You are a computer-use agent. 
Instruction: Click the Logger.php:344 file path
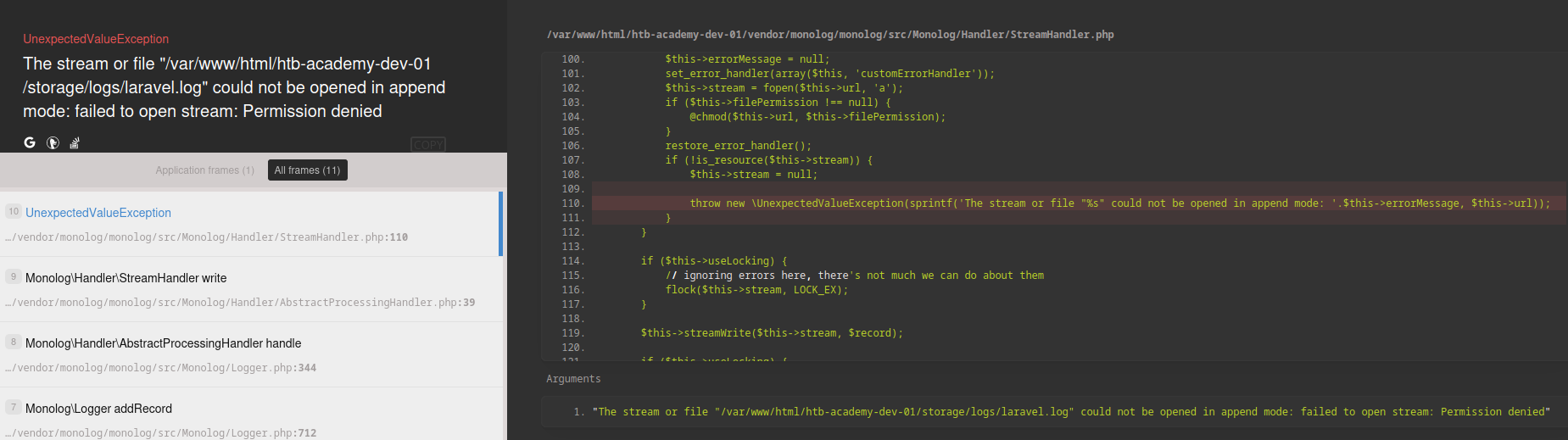click(161, 368)
